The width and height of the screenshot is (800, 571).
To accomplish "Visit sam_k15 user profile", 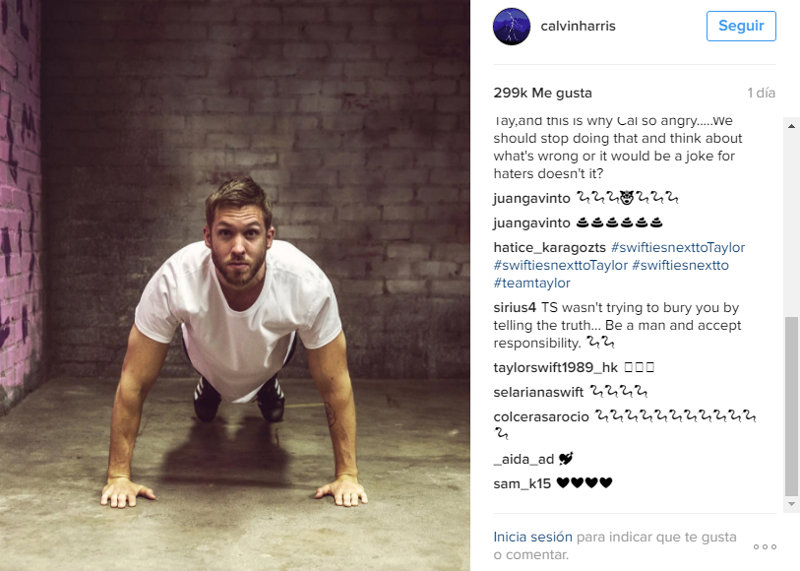I will pyautogui.click(x=522, y=483).
